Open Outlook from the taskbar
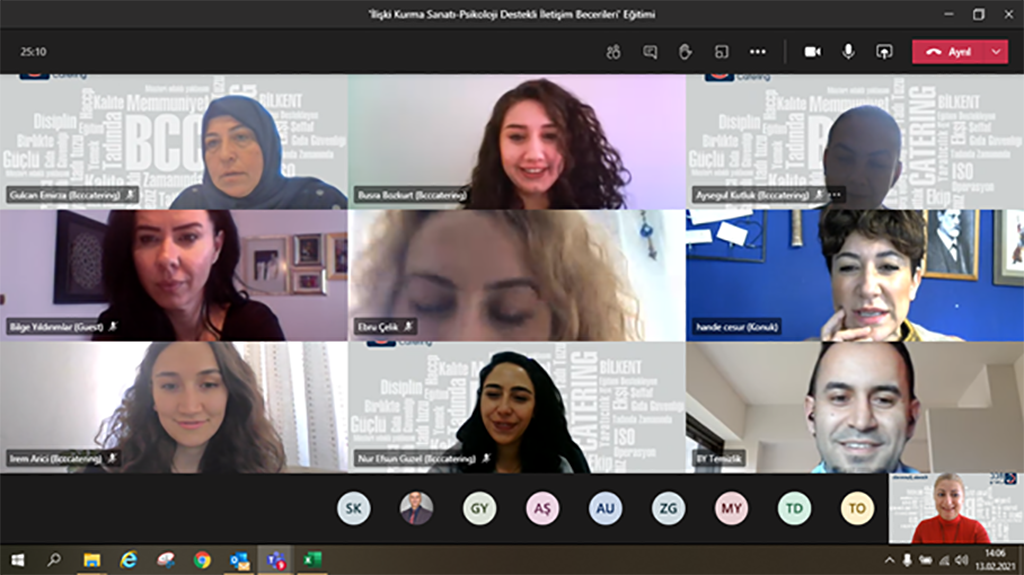The width and height of the screenshot is (1024, 575). coord(240,560)
